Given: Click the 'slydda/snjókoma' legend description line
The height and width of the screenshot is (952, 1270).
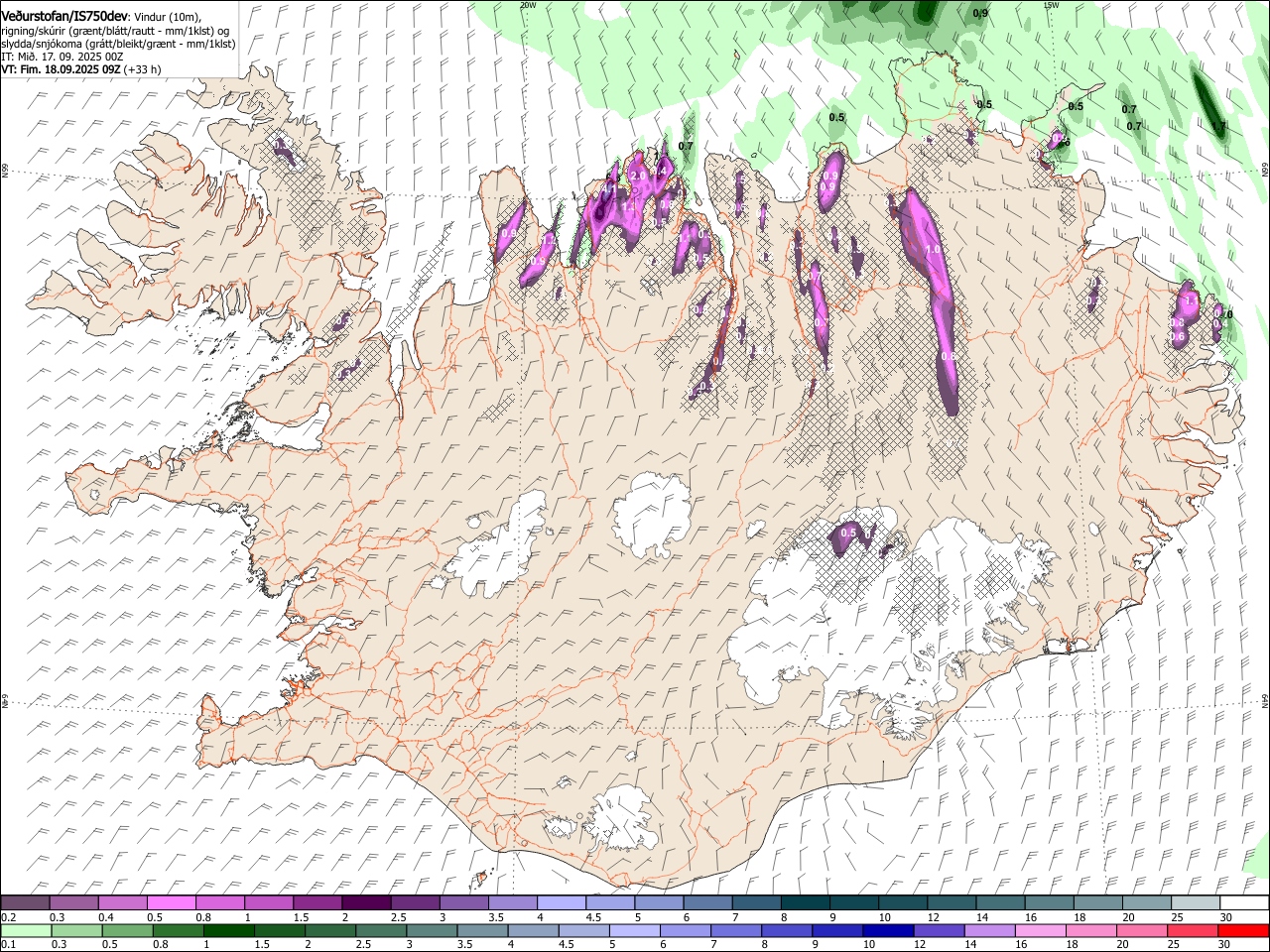Looking at the screenshot, I should point(118,44).
